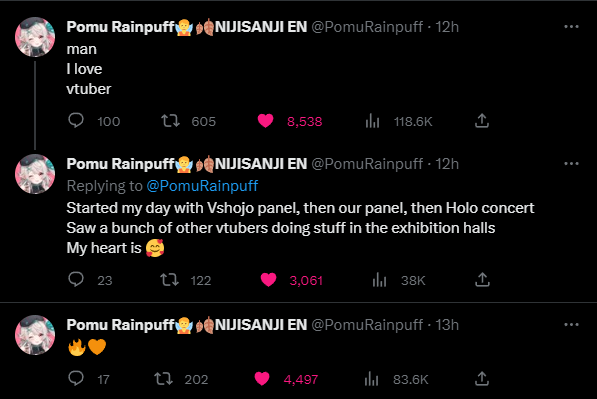
Task: Open more options on the reply tweet
Action: point(571,164)
